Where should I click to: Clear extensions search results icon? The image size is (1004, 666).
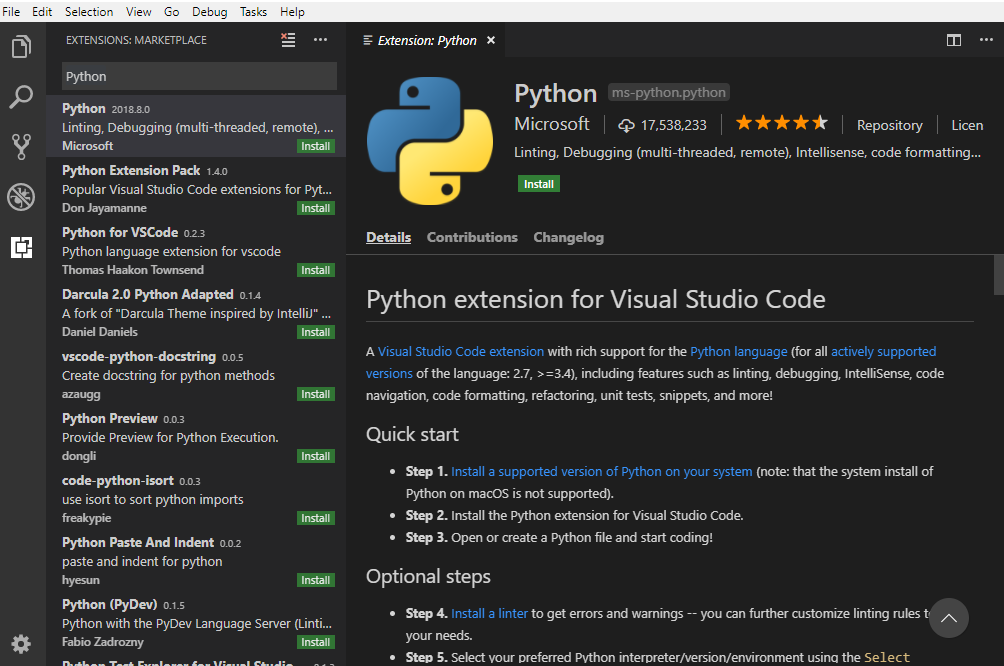288,40
